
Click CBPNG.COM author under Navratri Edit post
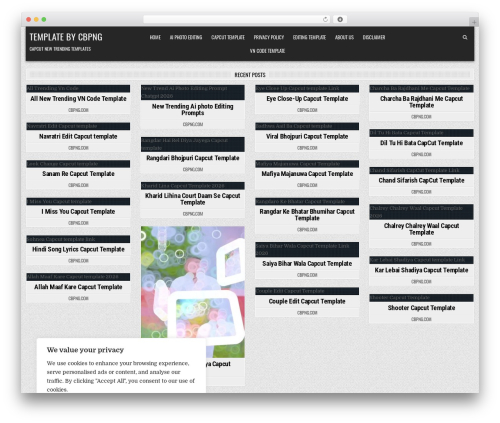coord(78,148)
